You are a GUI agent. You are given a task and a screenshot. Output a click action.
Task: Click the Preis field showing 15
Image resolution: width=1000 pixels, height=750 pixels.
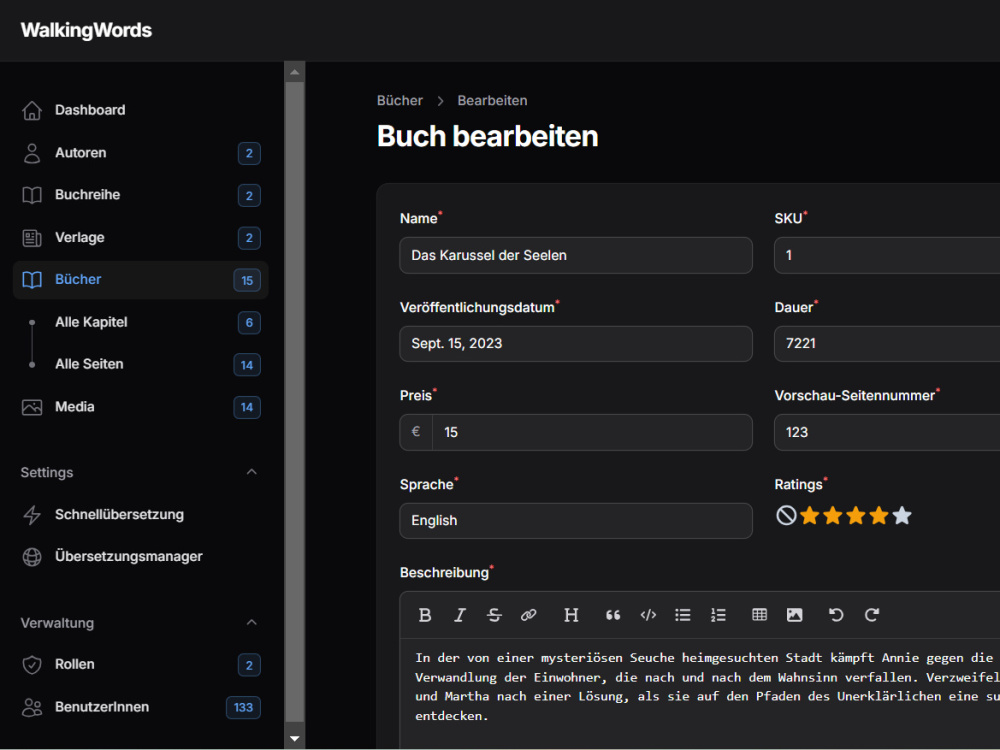pyautogui.click(x=592, y=432)
